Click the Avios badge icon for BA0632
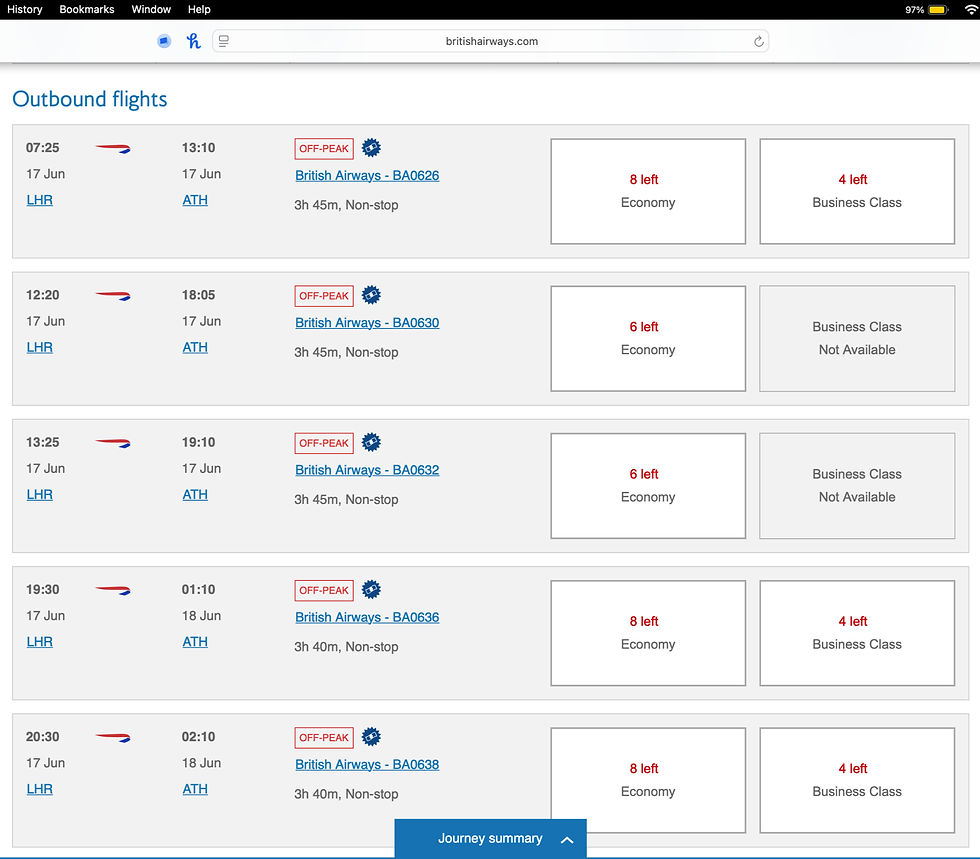The width and height of the screenshot is (980, 859). pyautogui.click(x=371, y=443)
